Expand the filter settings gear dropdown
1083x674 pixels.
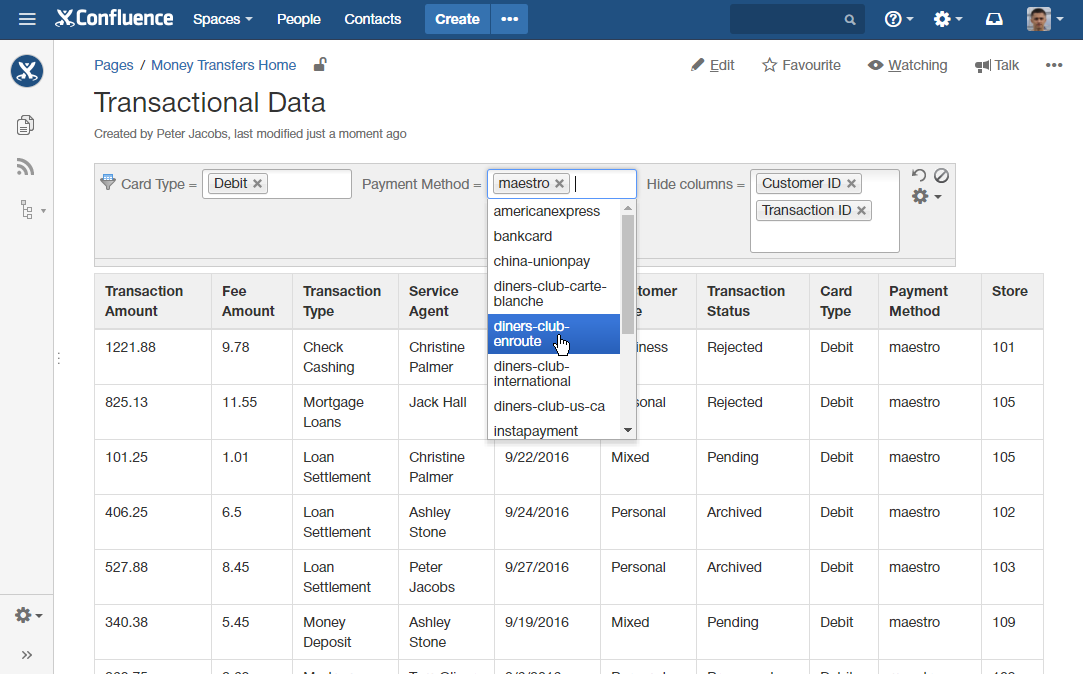[926, 197]
